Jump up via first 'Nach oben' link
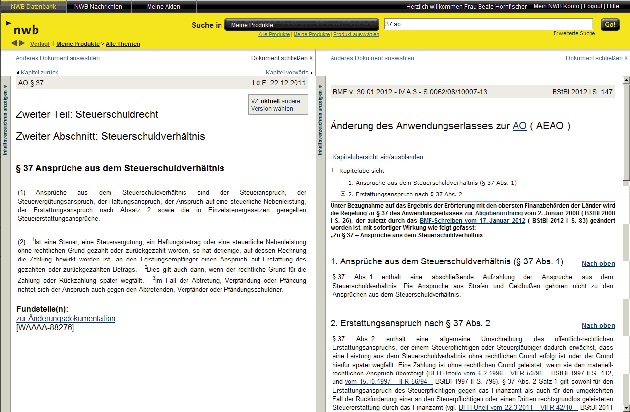Viewport: 630px width, 412px height. 599,263
